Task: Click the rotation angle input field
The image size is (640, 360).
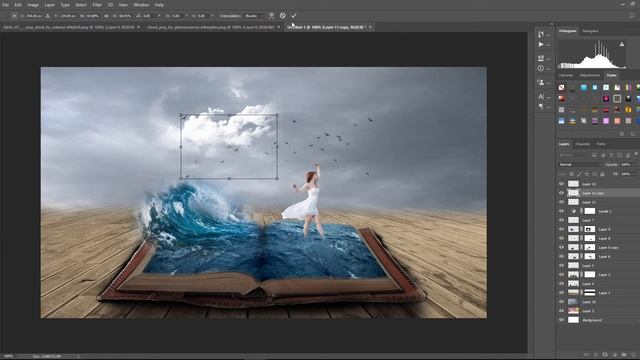Action: (148, 16)
